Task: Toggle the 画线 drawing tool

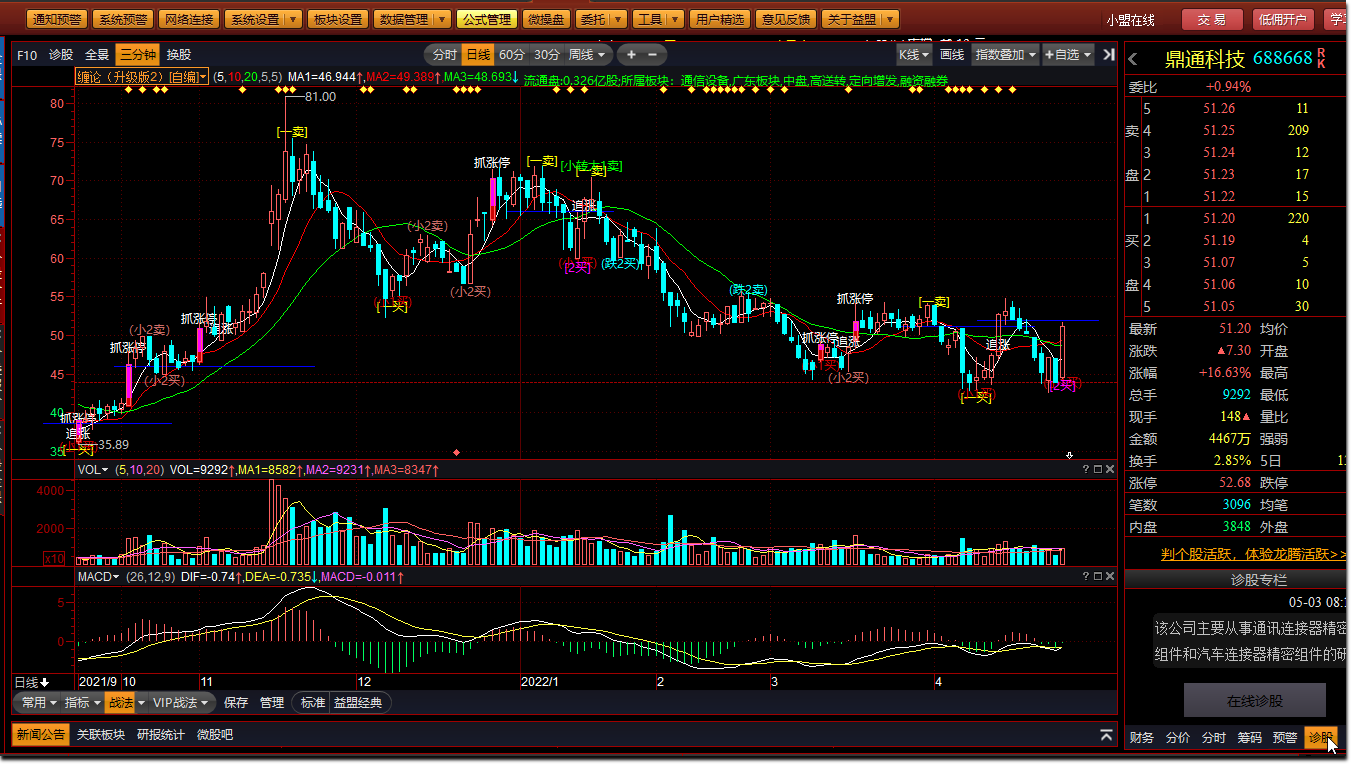Action: (x=953, y=54)
